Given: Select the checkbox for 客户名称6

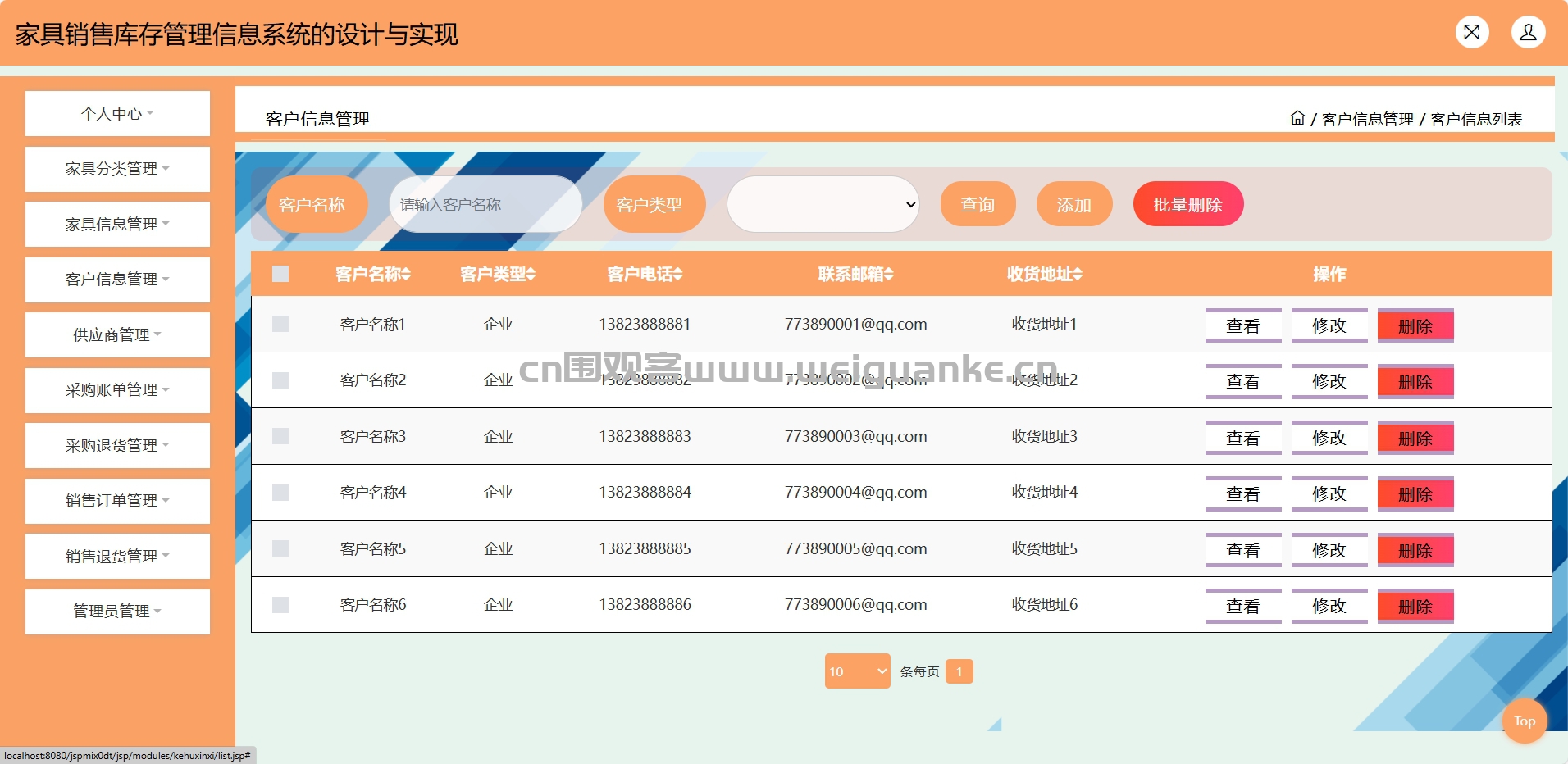Looking at the screenshot, I should 280,605.
